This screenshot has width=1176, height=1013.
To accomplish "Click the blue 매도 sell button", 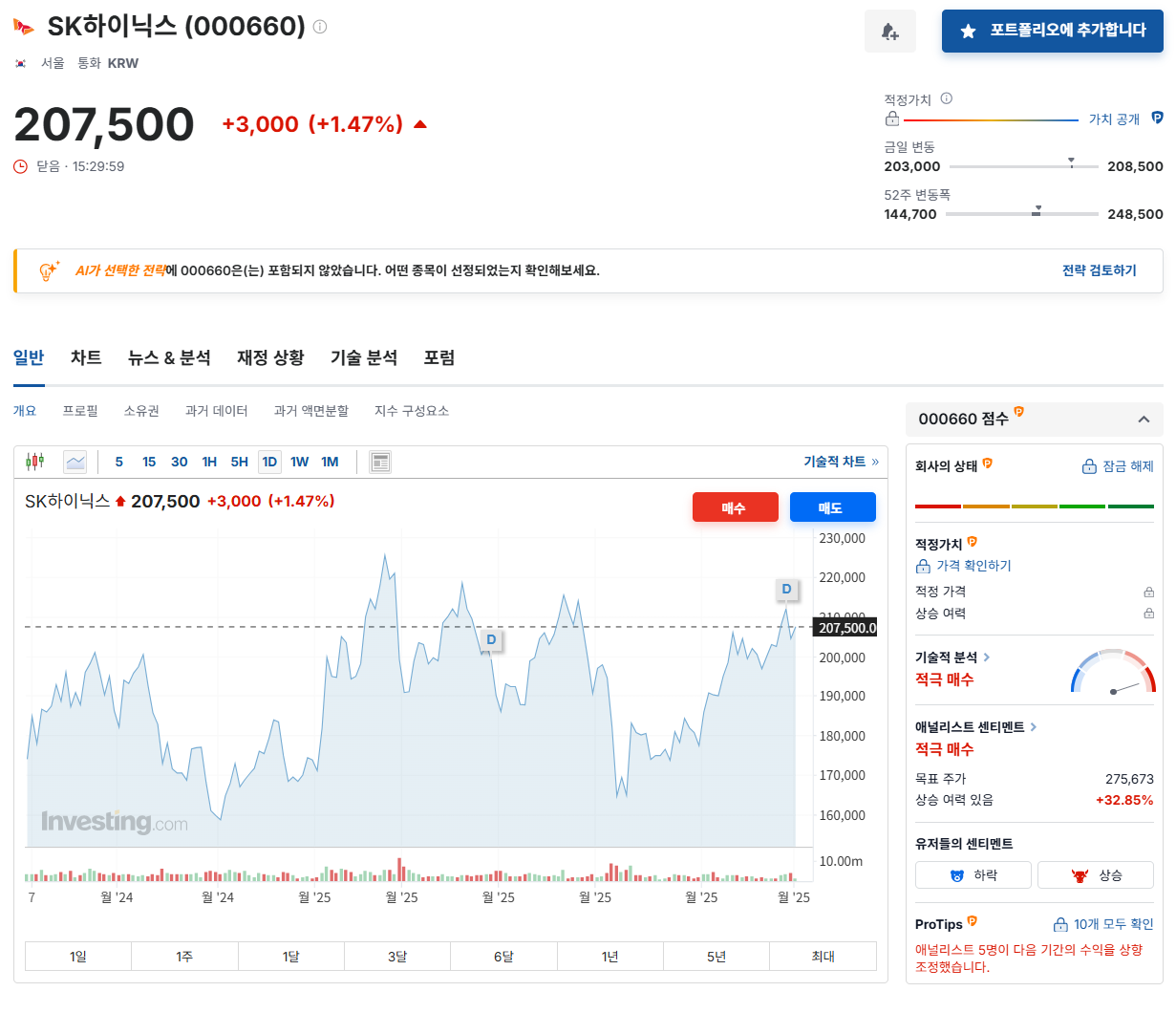I will tap(833, 507).
